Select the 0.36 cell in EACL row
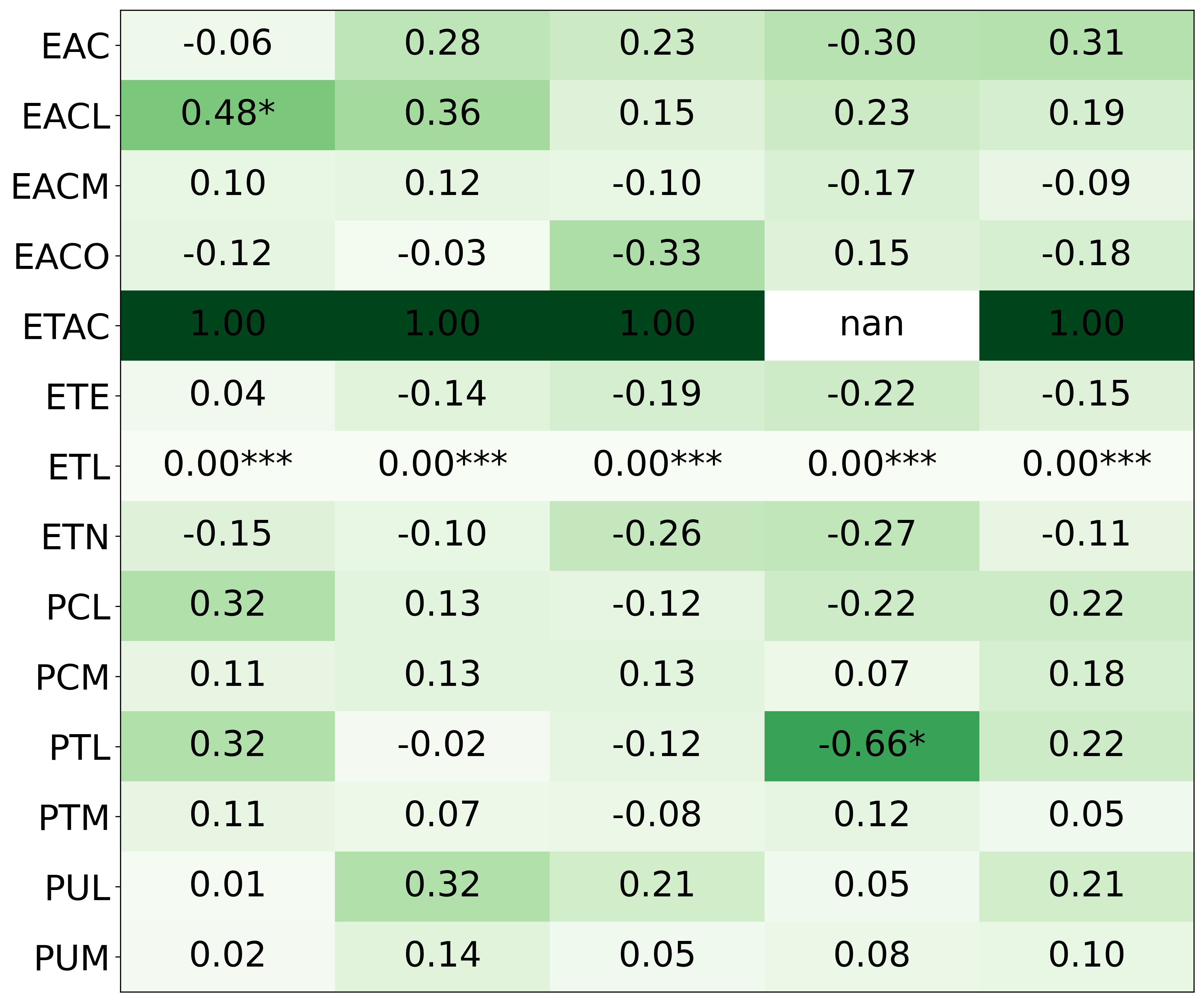The image size is (1204, 1002). point(442,114)
